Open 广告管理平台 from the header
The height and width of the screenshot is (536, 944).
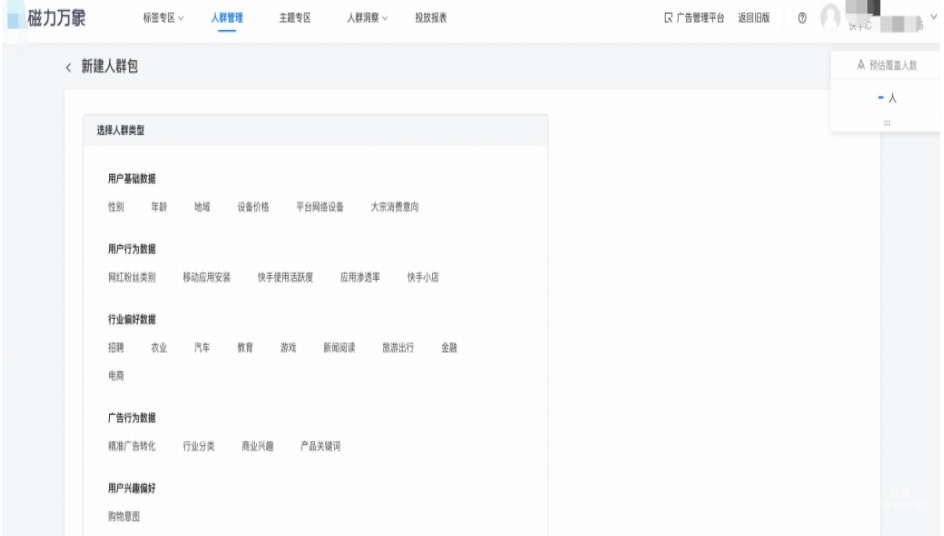pos(694,19)
